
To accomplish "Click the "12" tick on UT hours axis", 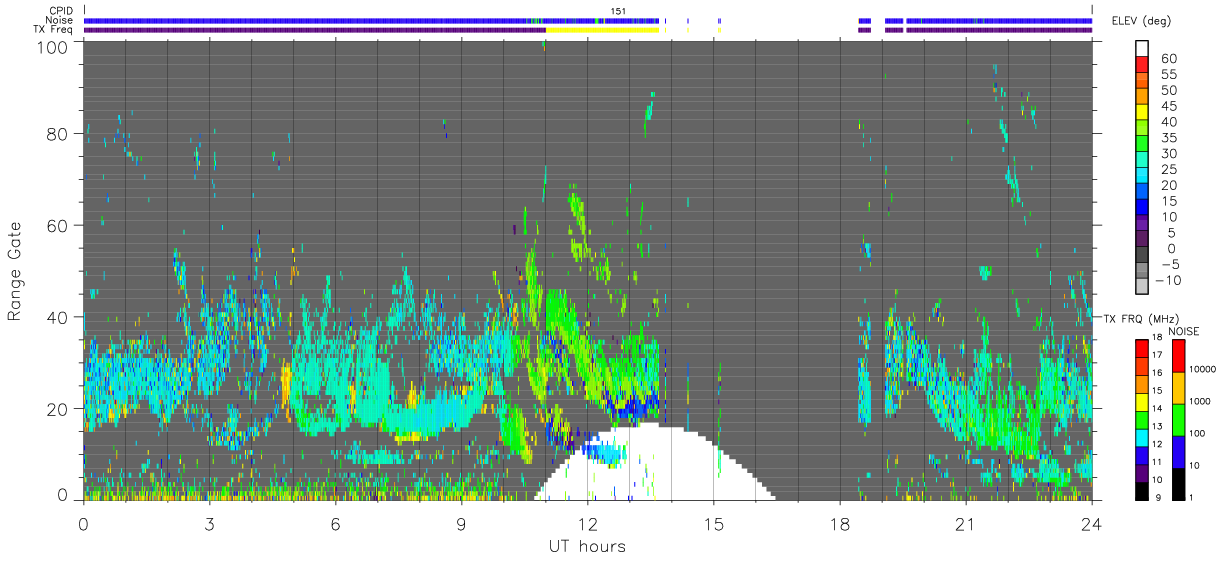I will (587, 523).
